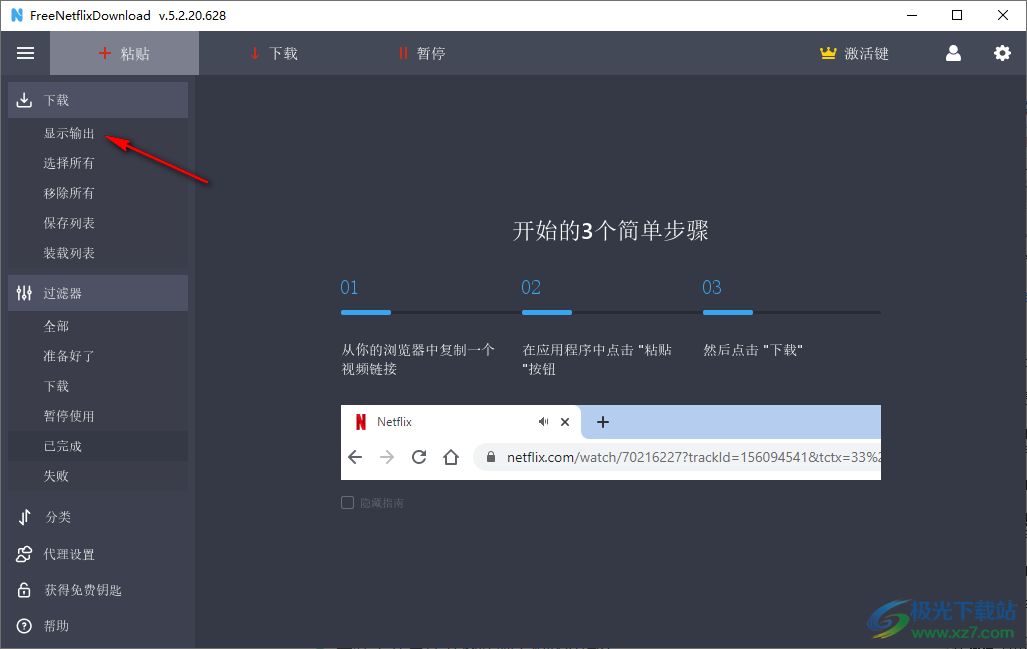Image resolution: width=1027 pixels, height=649 pixels.
Task: Filter by 暂停使用
Action: [x=69, y=417]
